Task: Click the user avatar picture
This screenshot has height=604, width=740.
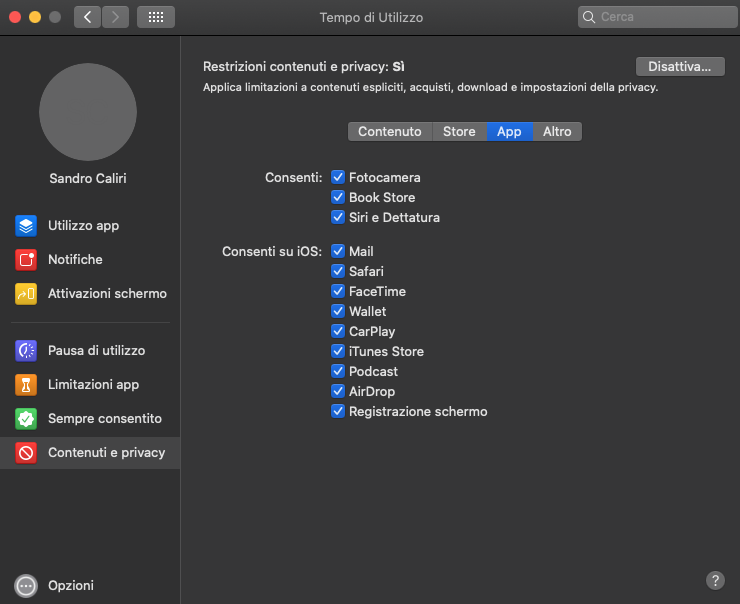Action: [x=88, y=112]
